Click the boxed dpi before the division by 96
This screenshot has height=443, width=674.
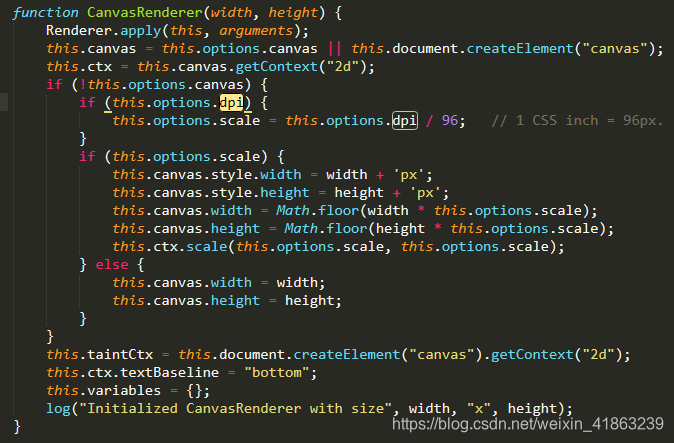tap(404, 120)
